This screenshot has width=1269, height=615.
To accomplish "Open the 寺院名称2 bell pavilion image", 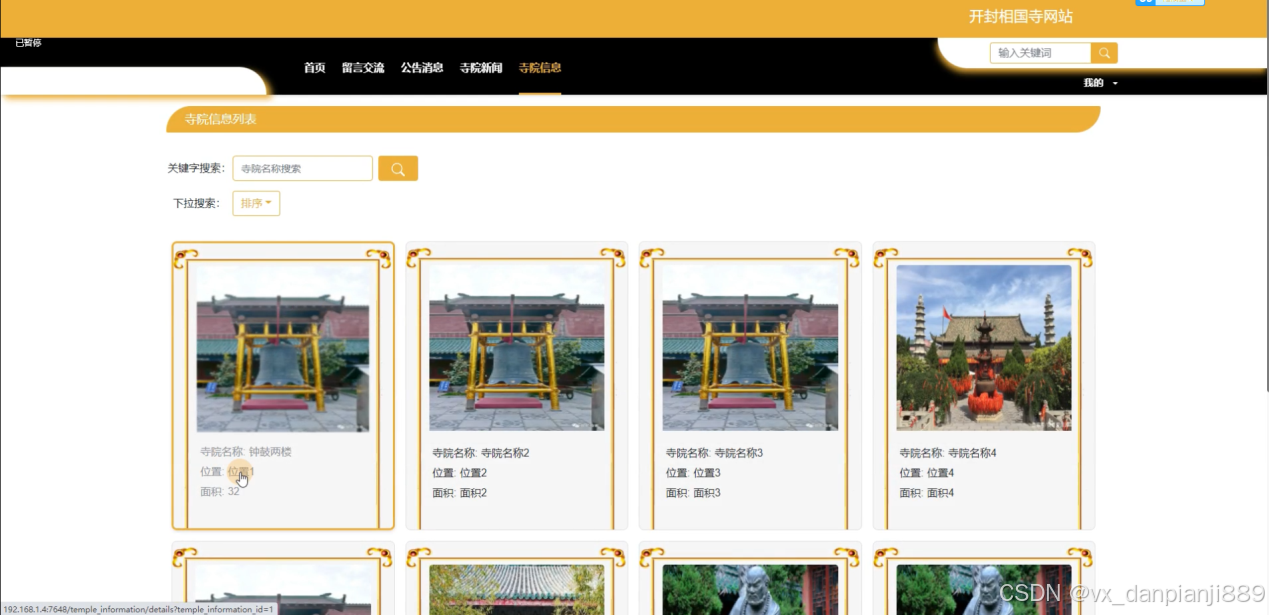I will pos(517,348).
